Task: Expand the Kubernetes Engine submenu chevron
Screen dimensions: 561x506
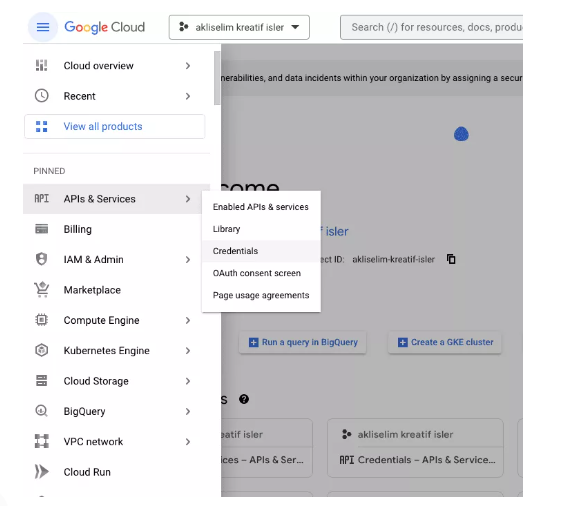Action: 188,351
